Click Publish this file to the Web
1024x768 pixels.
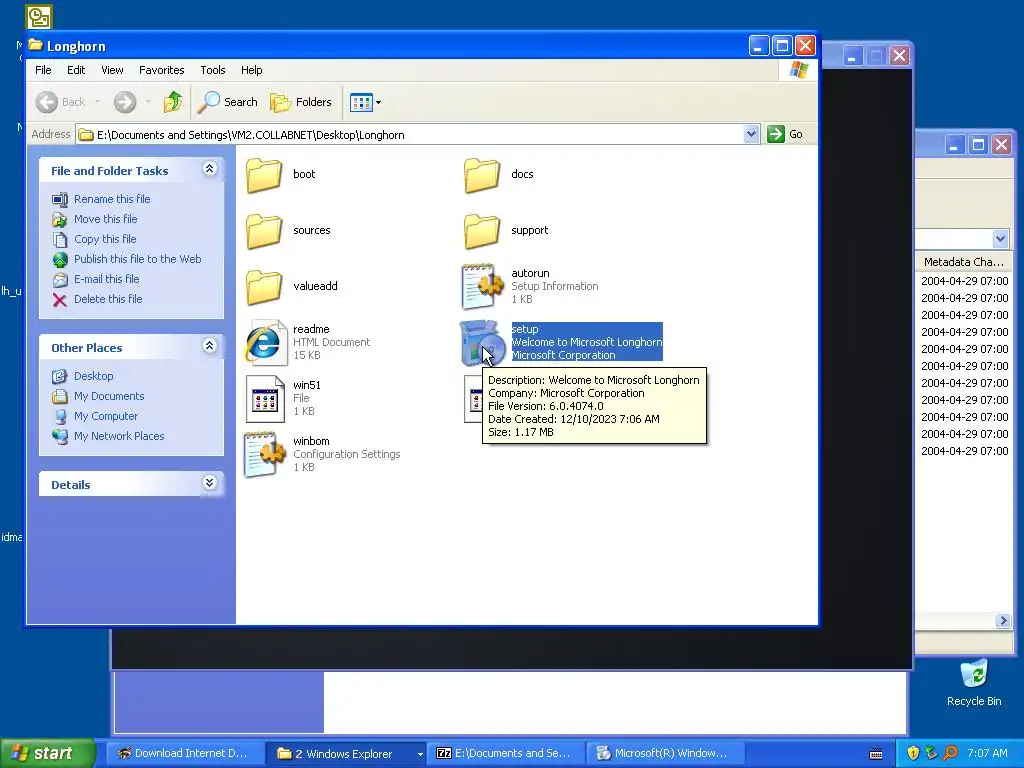click(x=137, y=259)
